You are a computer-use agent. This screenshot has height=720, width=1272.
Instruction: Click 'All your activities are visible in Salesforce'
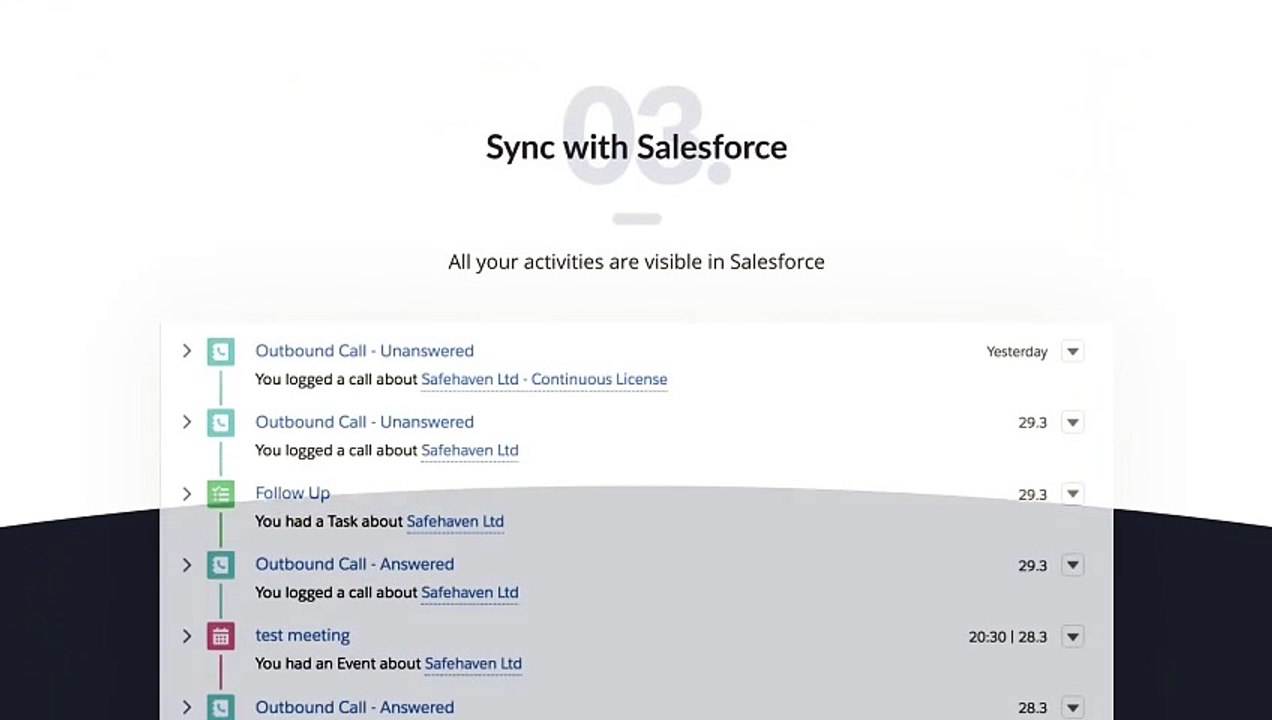(636, 262)
